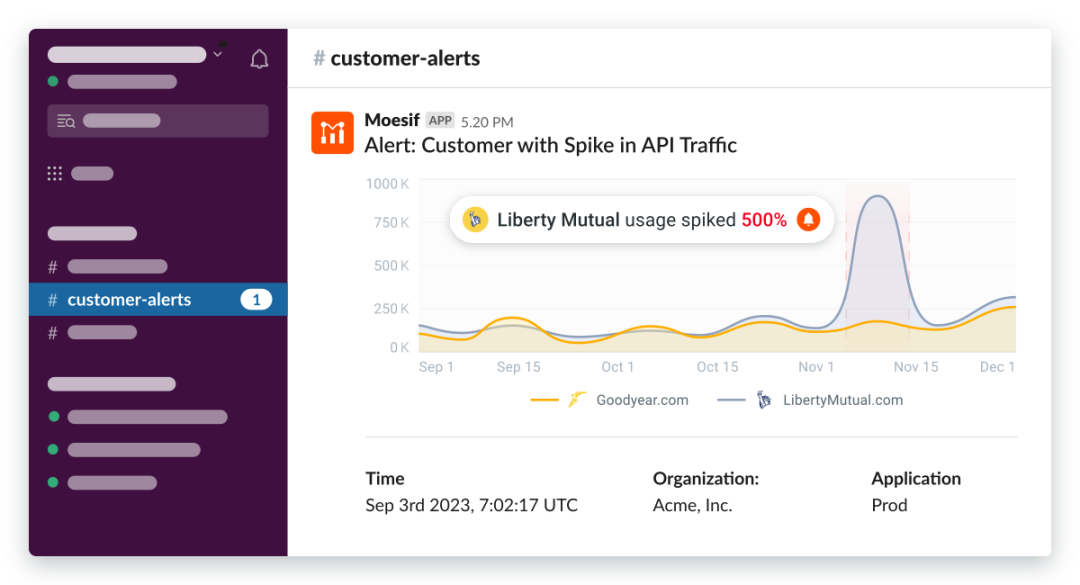Viewport: 1080px width, 585px height.
Task: Click the spike peak on the chart
Action: pyautogui.click(x=878, y=197)
